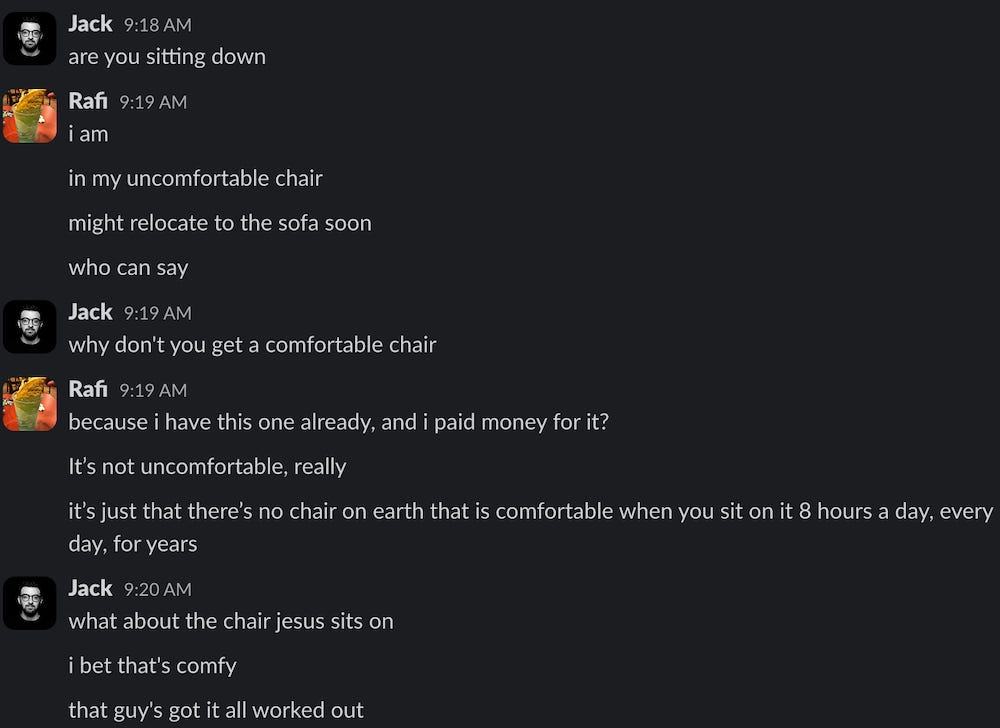Click the 'that guy's got it all worked out' message
The width and height of the screenshot is (1000, 728).
click(x=216, y=710)
